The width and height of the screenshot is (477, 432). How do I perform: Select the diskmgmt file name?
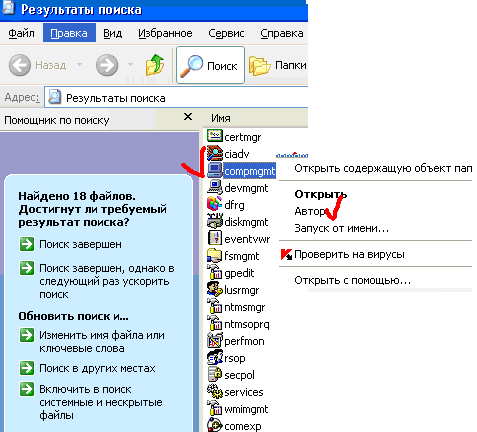click(246, 222)
